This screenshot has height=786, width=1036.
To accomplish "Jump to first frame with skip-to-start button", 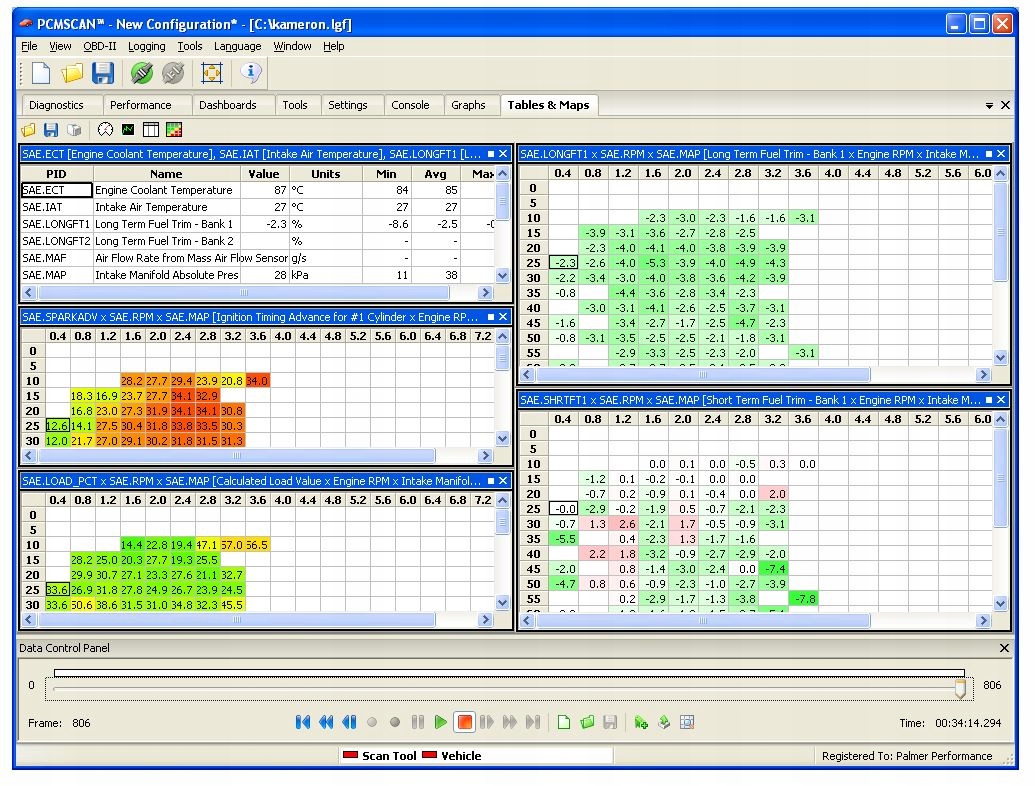I will (303, 722).
